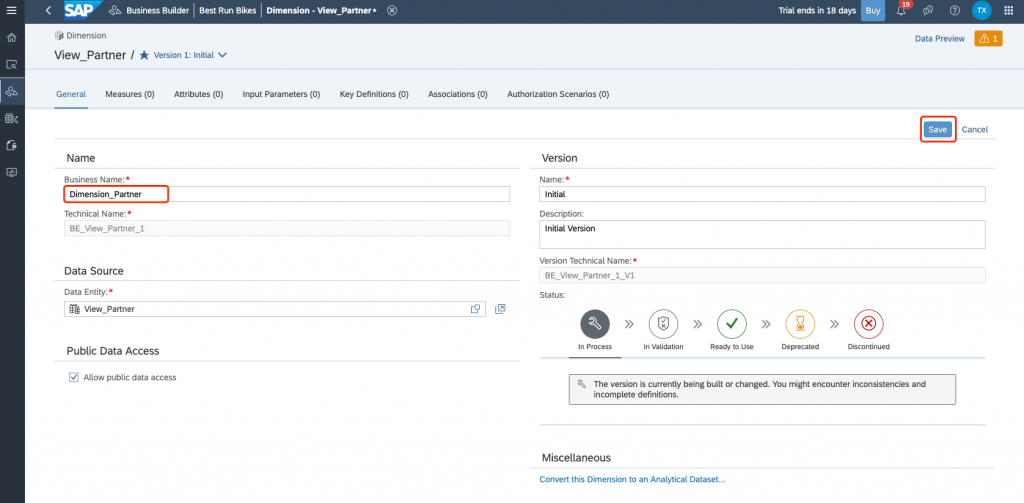Click the Version Name input field
Screen dimensions: 1024x503
(x=762, y=194)
